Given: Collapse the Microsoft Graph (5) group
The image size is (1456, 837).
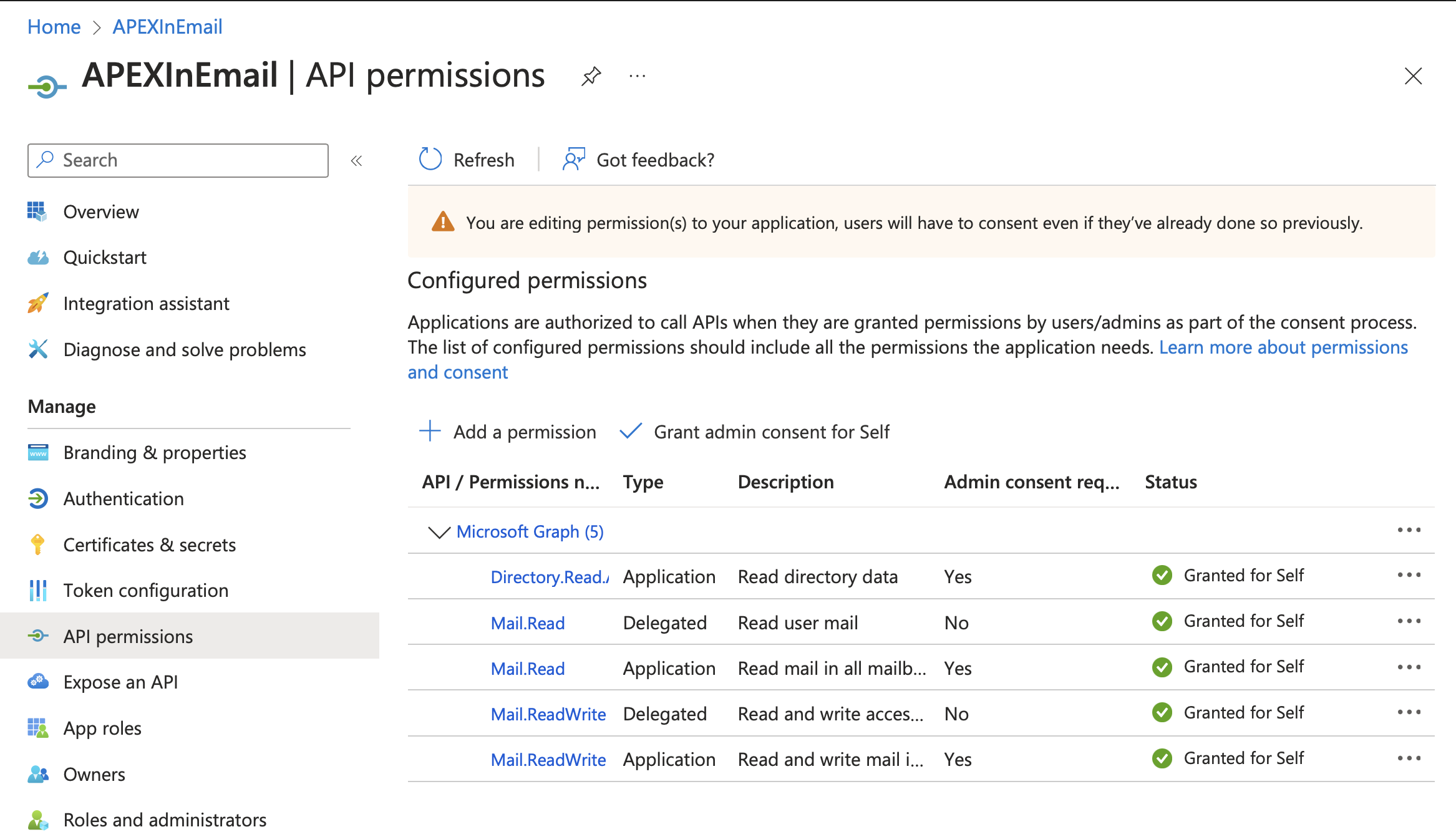Looking at the screenshot, I should coord(439,531).
